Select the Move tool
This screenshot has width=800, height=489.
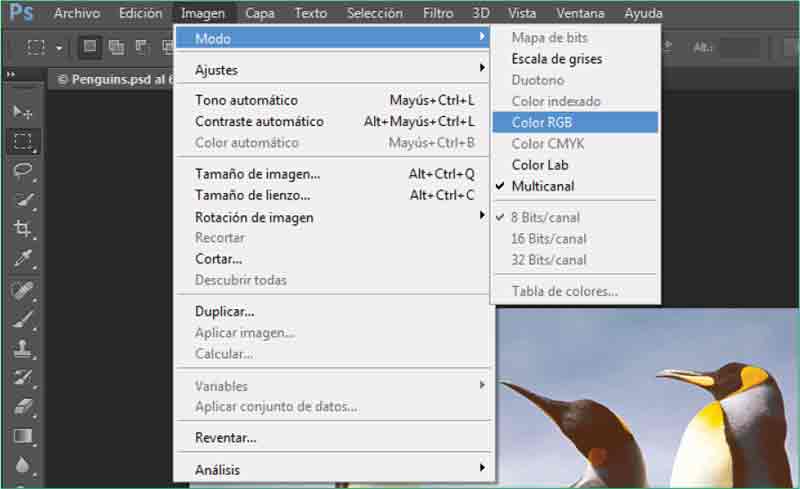(x=23, y=111)
